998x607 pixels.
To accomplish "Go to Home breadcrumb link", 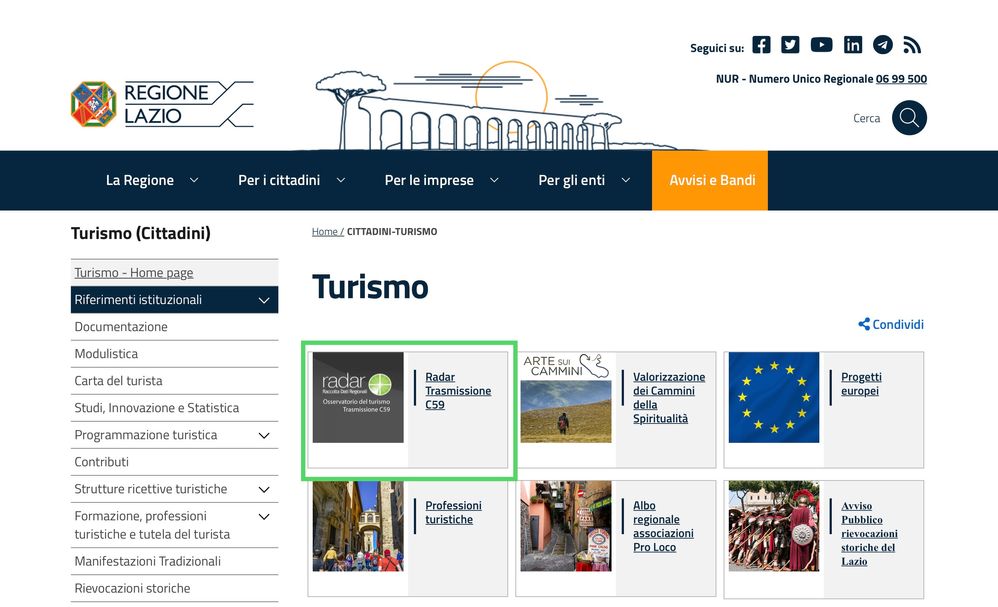I will tap(325, 231).
